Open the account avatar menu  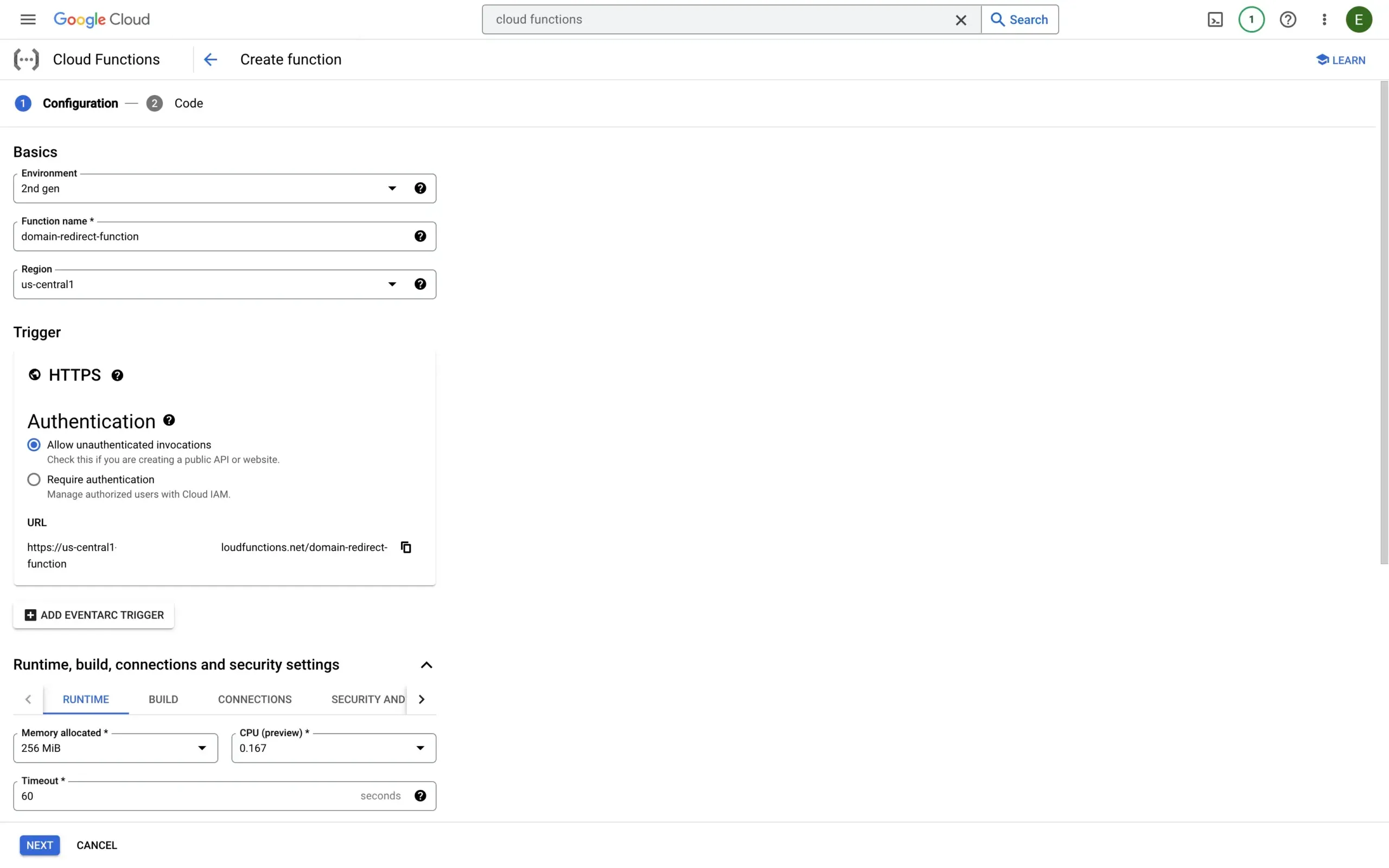(x=1359, y=19)
